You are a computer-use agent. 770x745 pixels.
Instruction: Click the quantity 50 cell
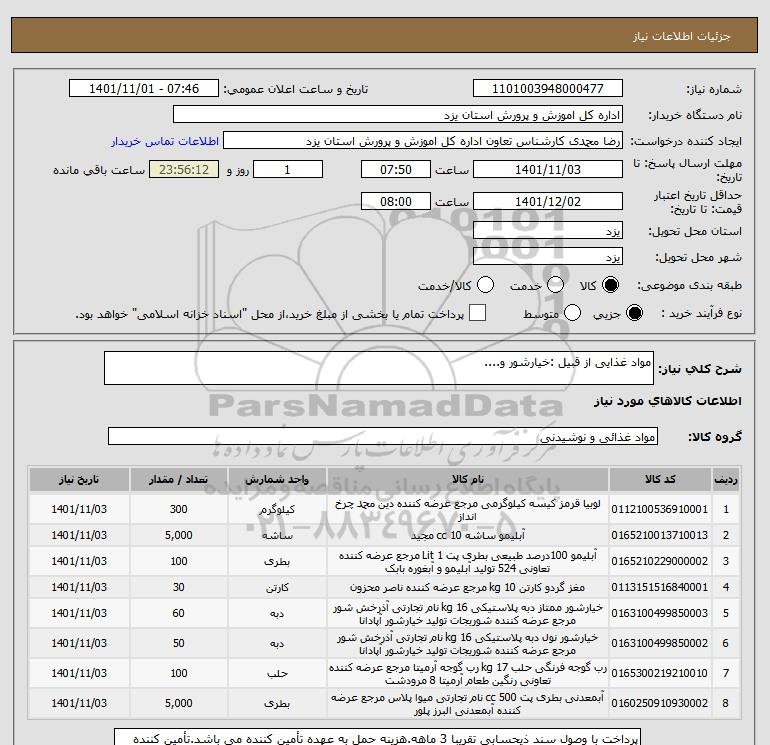tap(178, 643)
